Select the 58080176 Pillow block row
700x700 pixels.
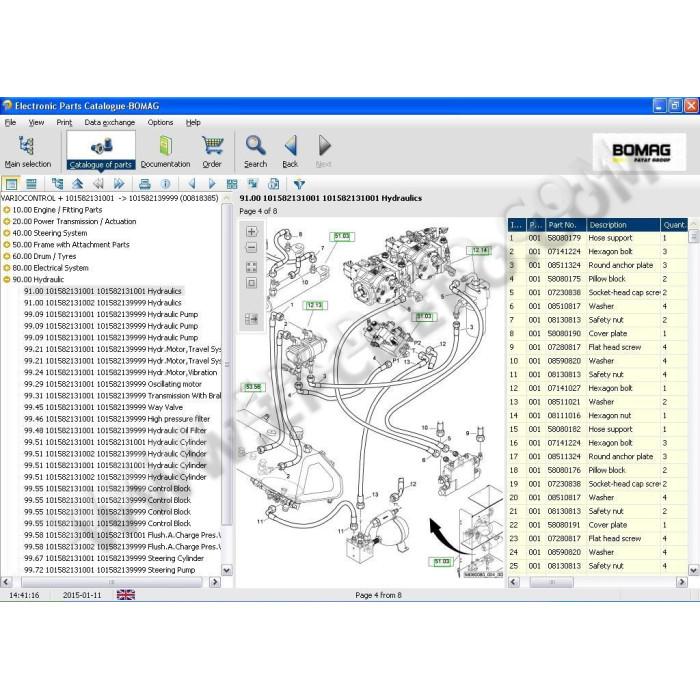[x=597, y=470]
